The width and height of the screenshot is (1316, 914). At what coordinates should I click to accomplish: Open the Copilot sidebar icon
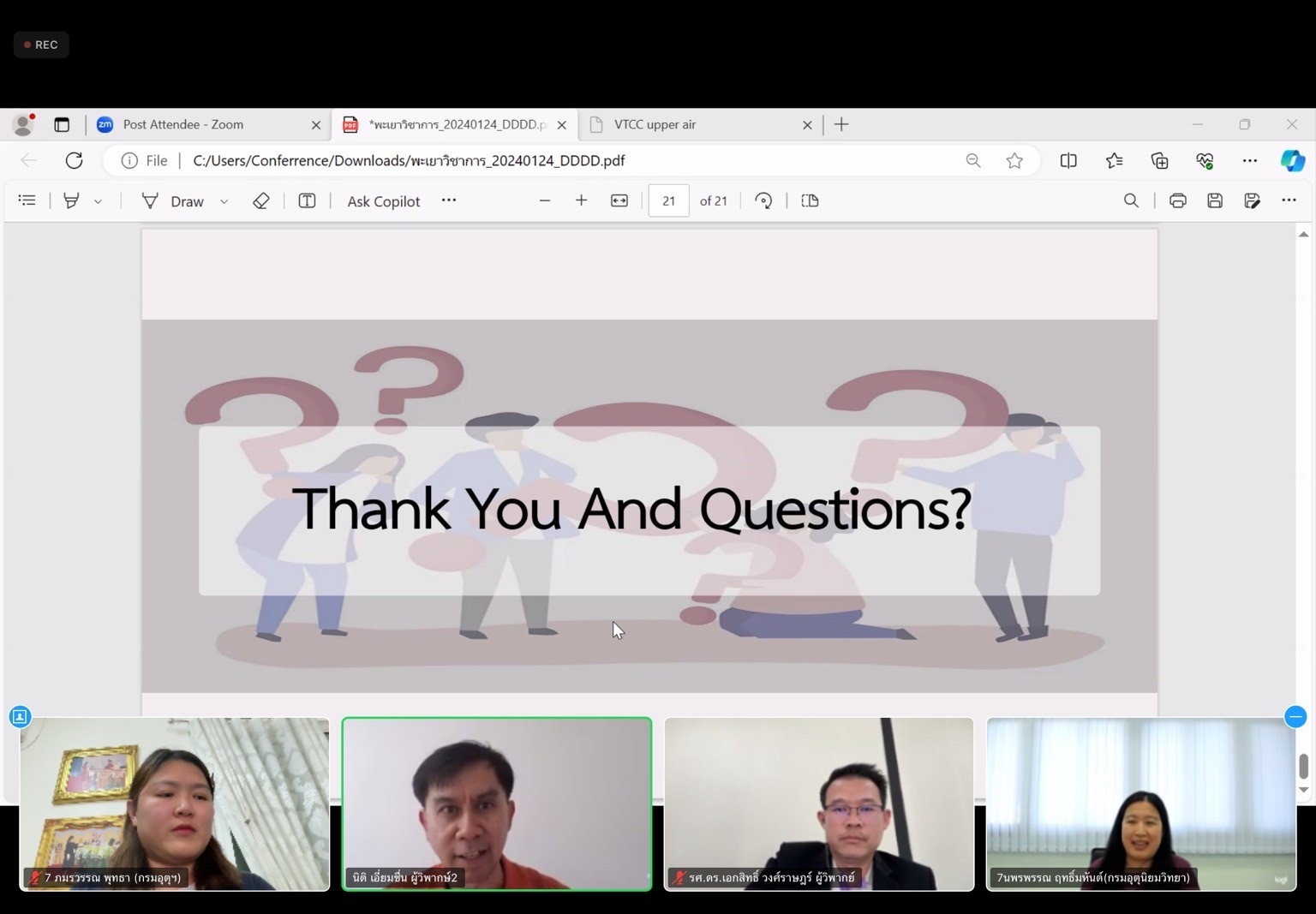1292,160
